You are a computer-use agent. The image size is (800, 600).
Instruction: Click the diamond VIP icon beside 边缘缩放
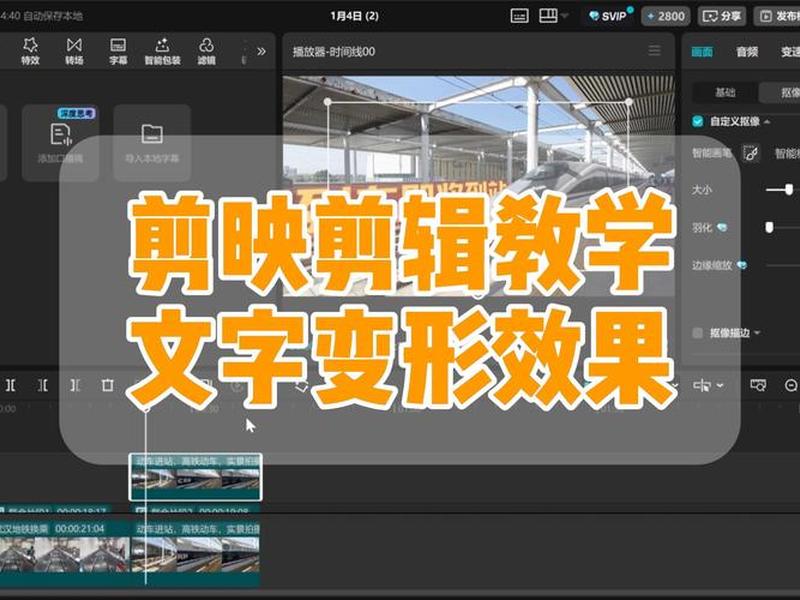(x=742, y=265)
